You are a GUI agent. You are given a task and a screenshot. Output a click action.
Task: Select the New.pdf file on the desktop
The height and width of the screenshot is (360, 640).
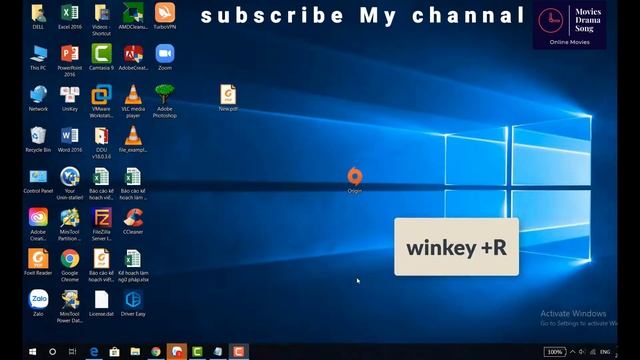(x=228, y=98)
